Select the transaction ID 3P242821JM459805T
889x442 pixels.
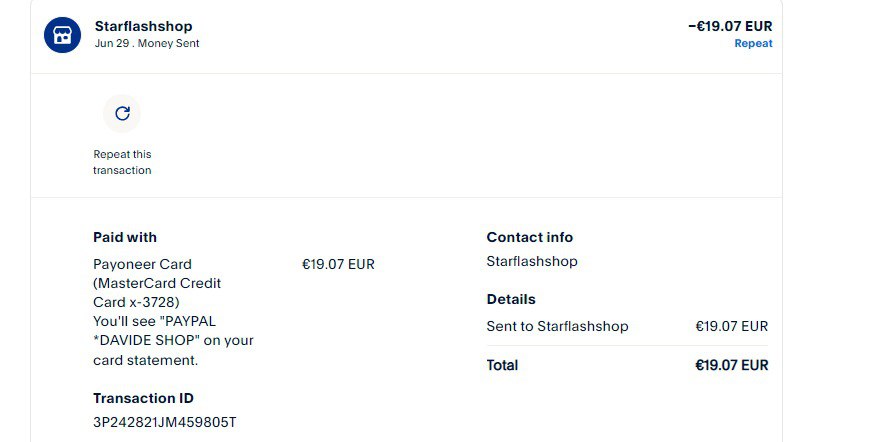165,422
